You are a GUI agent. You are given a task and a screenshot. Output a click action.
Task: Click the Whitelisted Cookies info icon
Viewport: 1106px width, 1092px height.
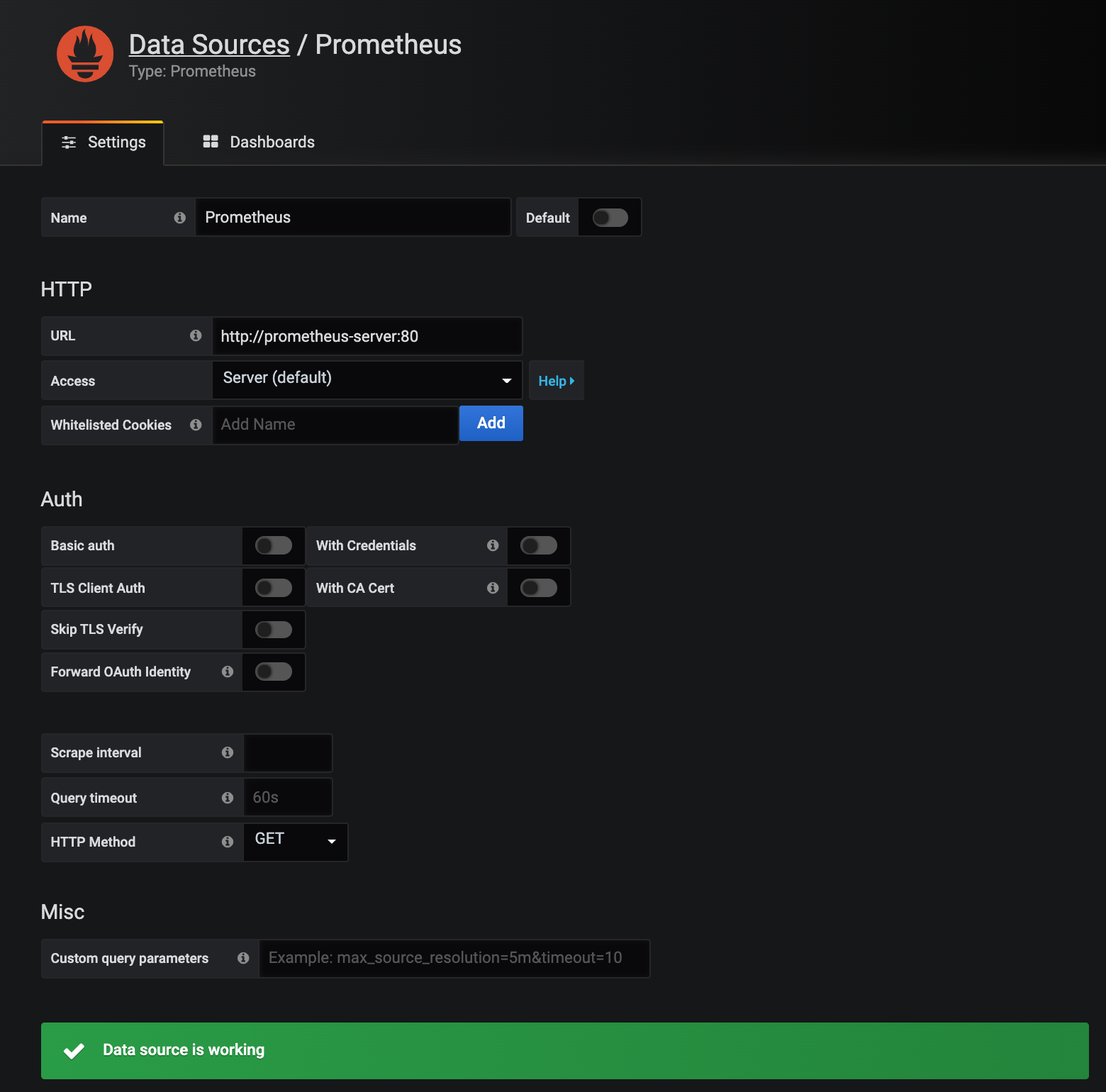(196, 425)
